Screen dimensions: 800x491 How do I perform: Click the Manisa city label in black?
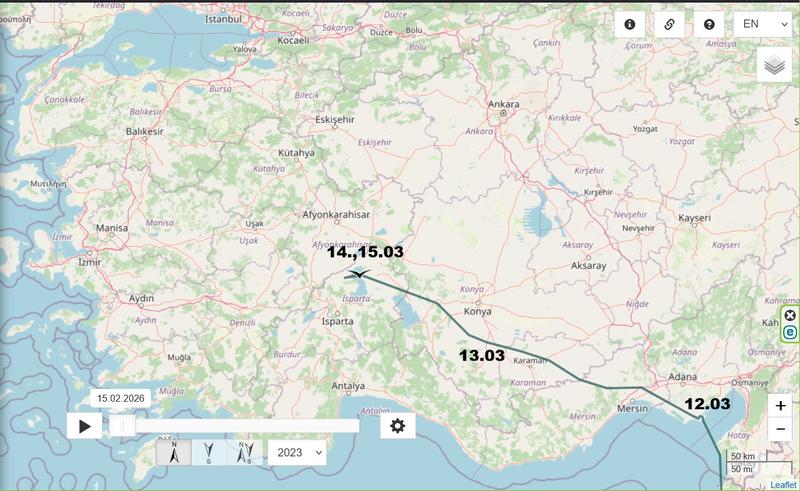pos(112,228)
